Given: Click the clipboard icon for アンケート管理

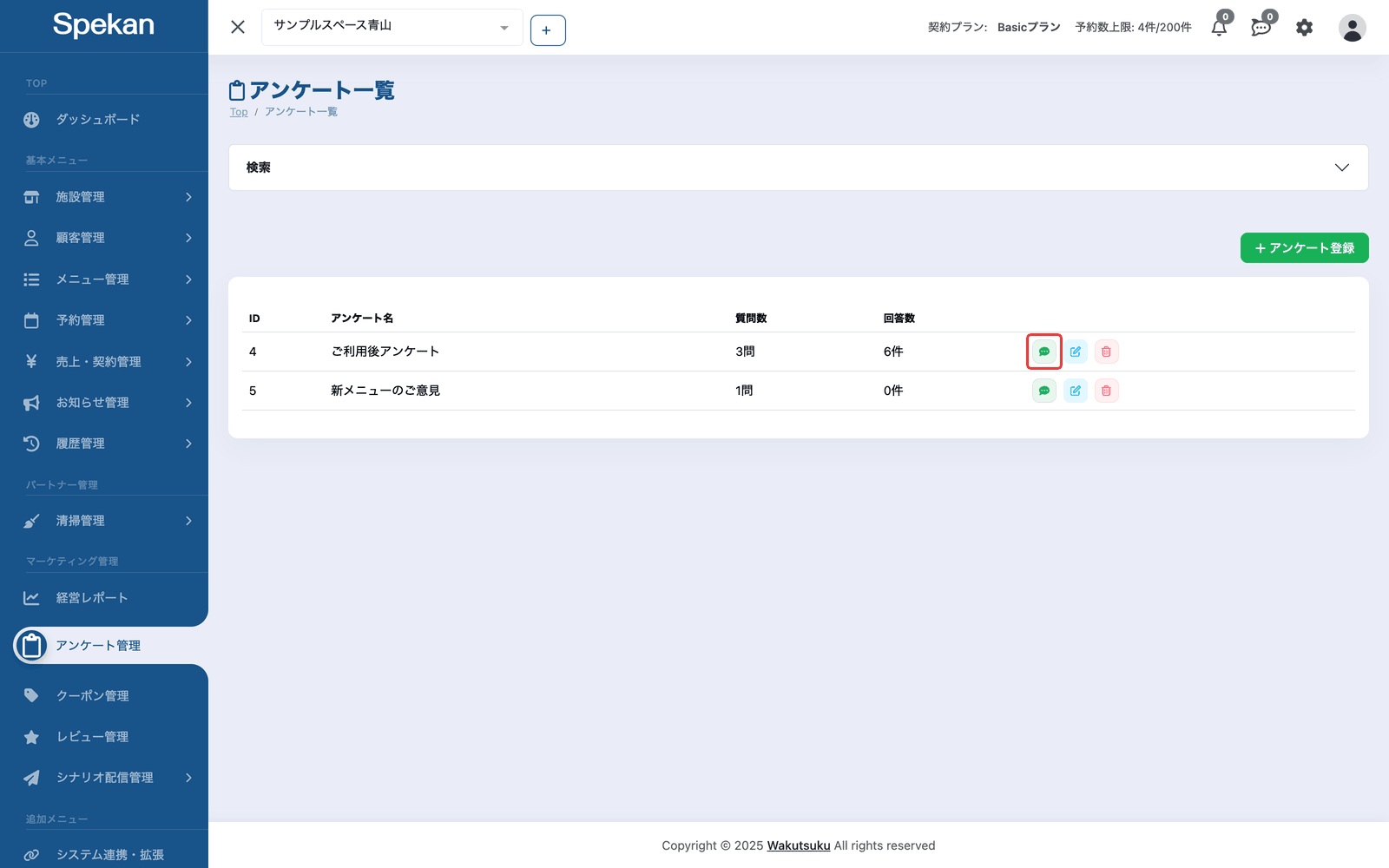Looking at the screenshot, I should coord(31,646).
